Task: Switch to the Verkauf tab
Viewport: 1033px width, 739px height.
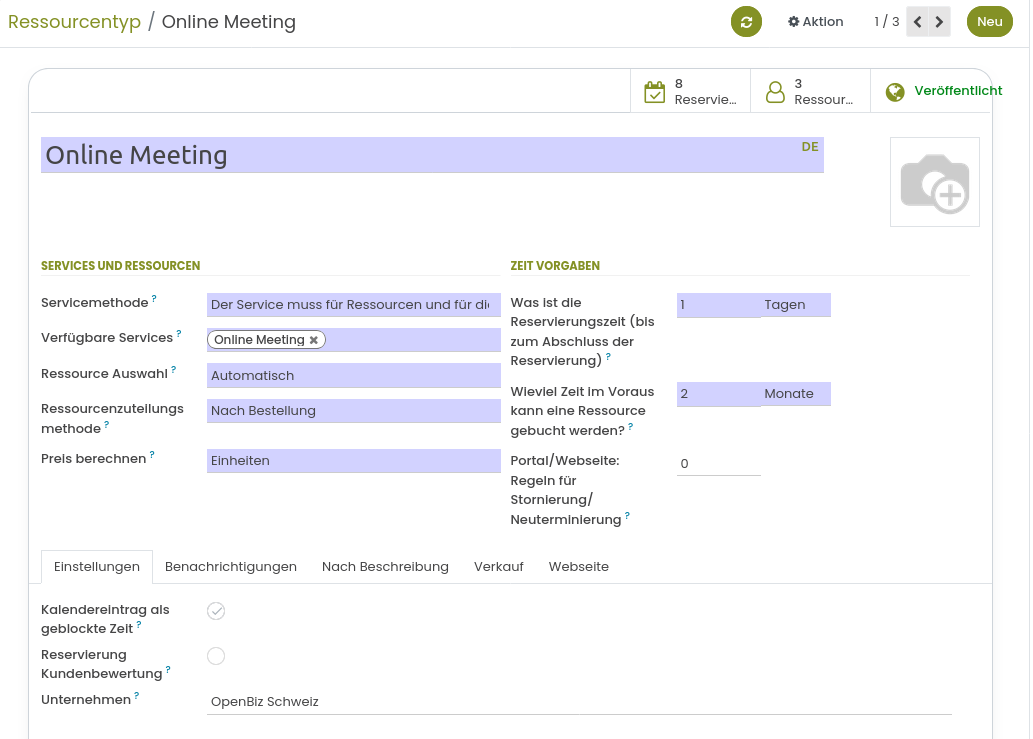Action: coord(498,567)
